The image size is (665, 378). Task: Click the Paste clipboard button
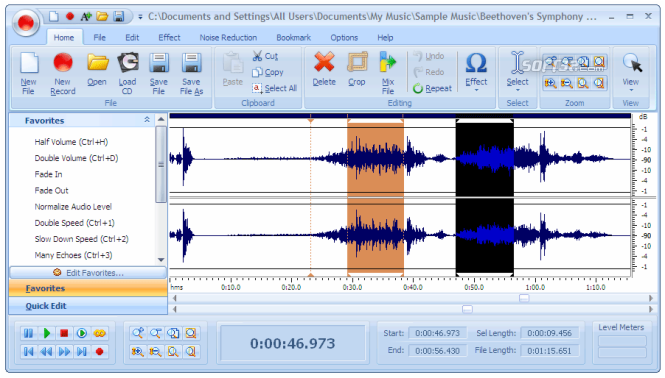(233, 69)
